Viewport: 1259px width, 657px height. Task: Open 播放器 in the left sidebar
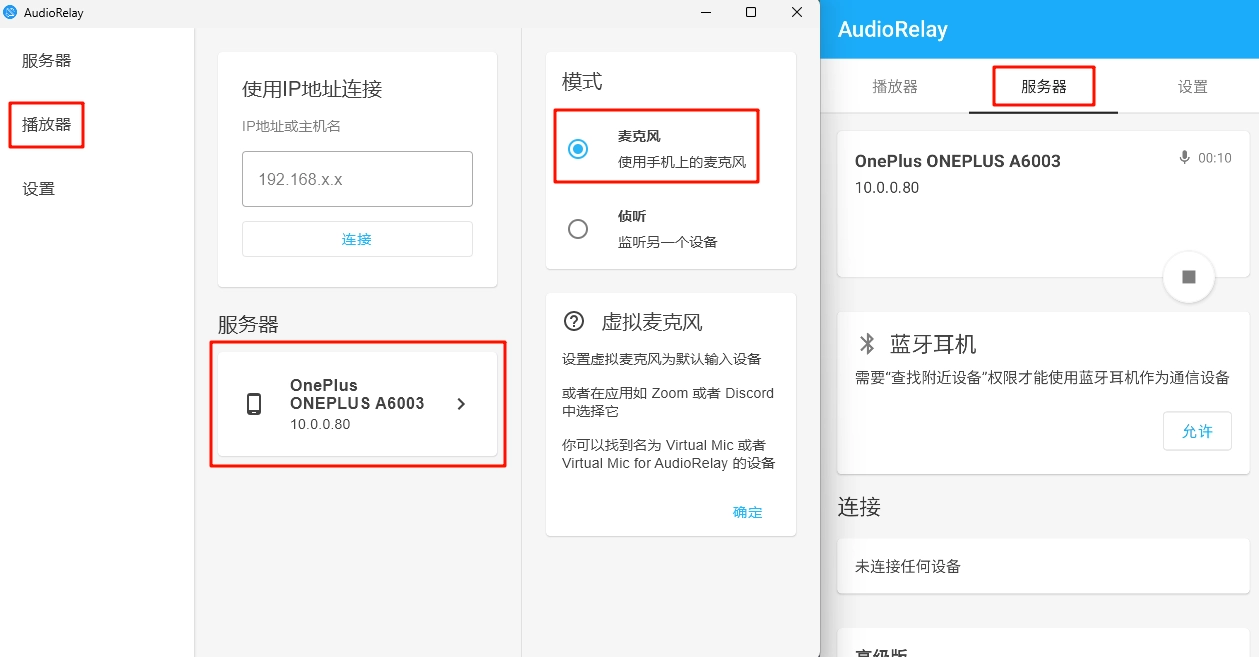(x=47, y=125)
